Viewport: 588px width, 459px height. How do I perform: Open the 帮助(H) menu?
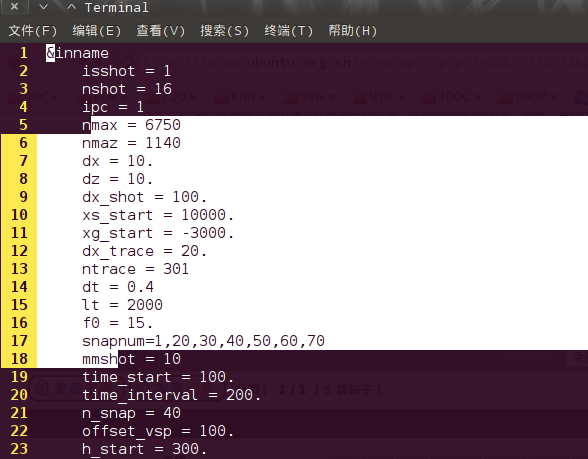click(352, 31)
